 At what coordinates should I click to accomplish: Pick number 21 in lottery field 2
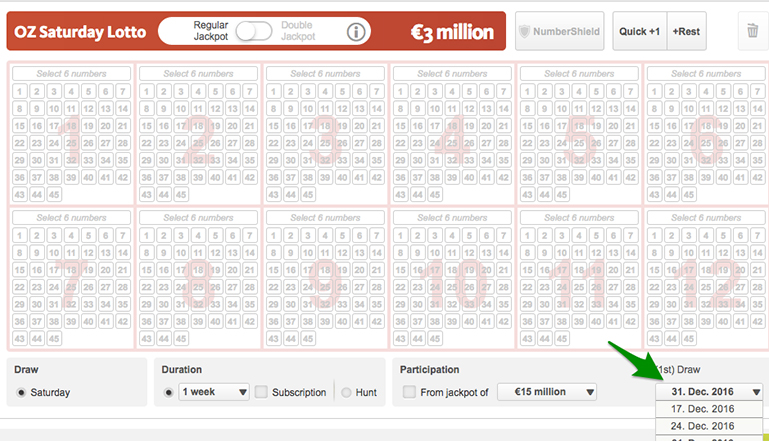[x=250, y=126]
